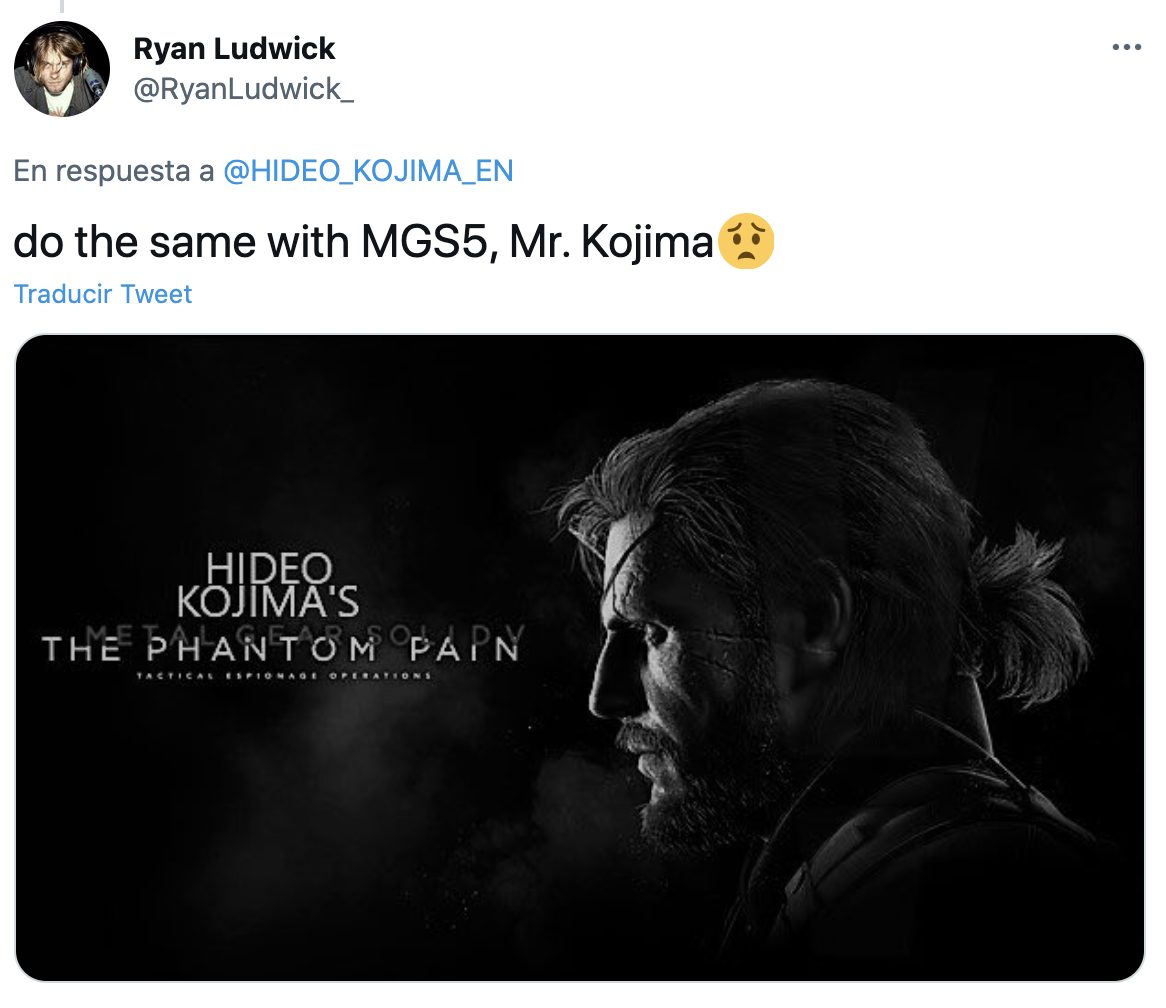Open the @HIDEO_KOJIMA_EN mention link
The width and height of the screenshot is (1166, 1008).
pos(368,171)
